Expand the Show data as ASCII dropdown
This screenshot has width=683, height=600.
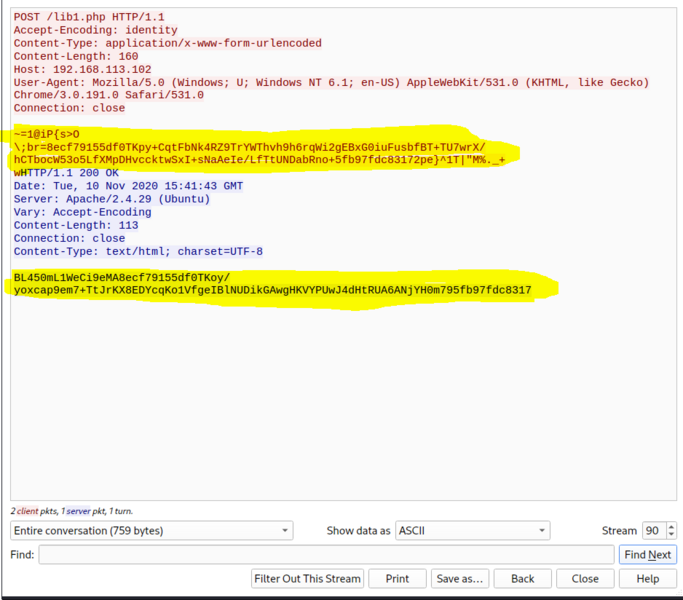(x=472, y=530)
